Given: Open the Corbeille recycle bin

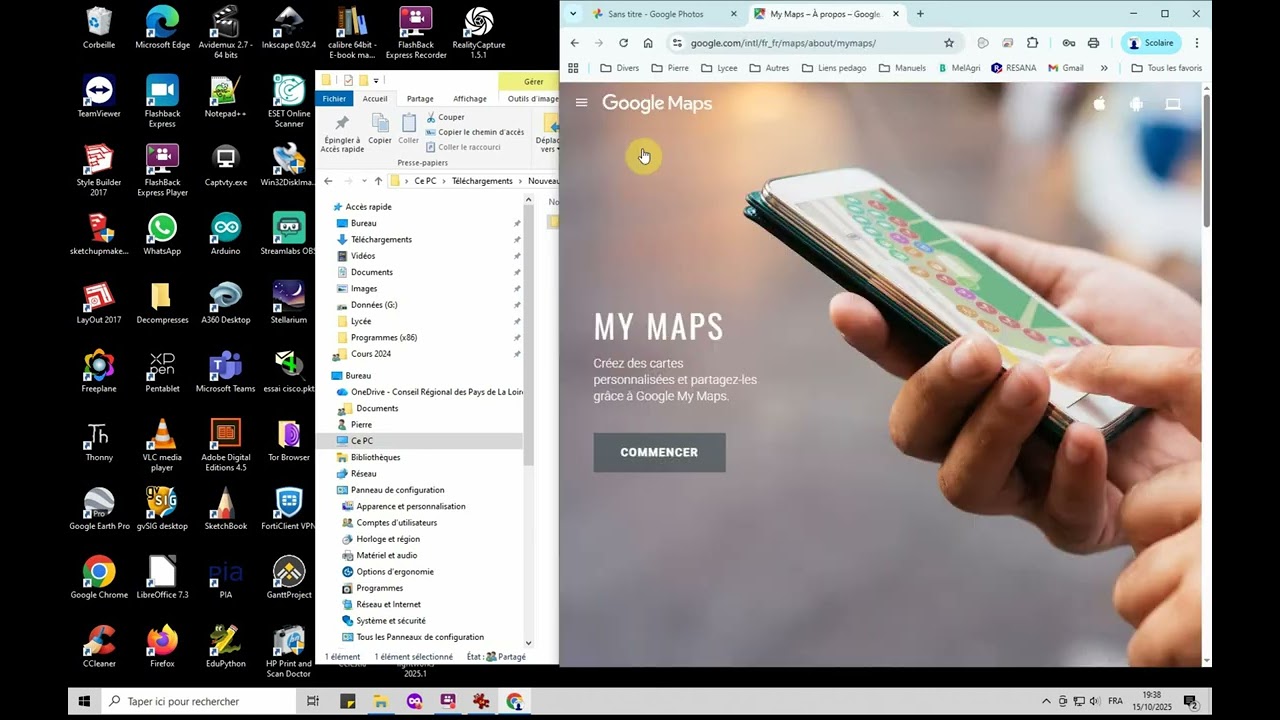Looking at the screenshot, I should (x=99, y=28).
